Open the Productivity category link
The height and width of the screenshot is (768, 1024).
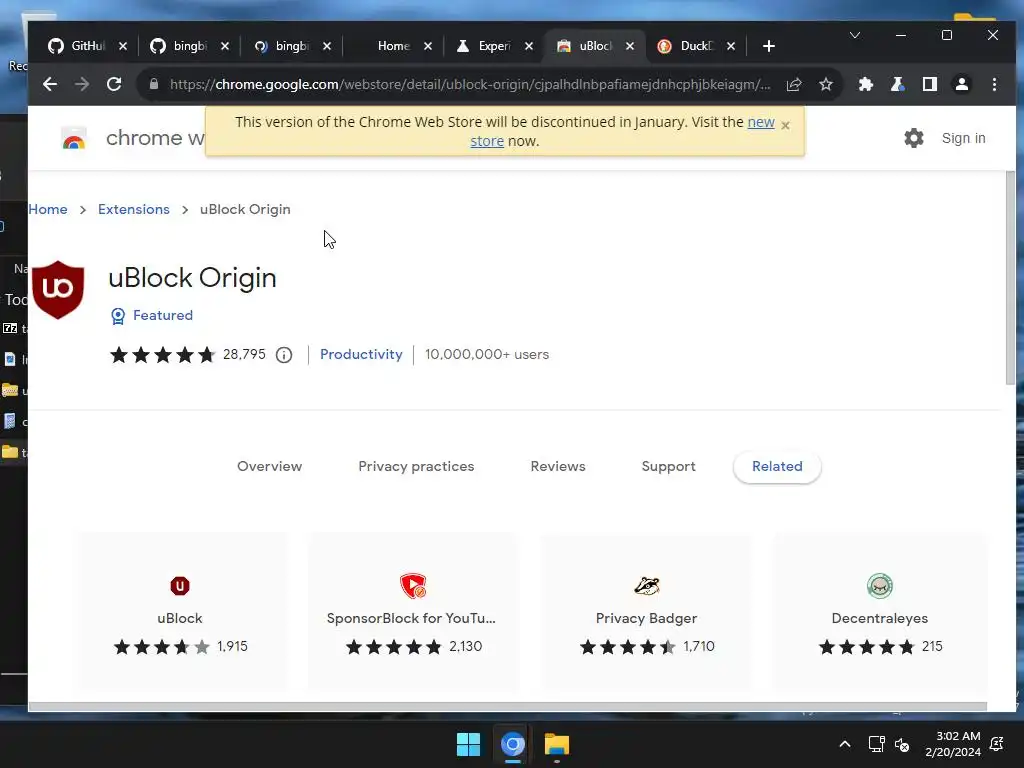(361, 355)
